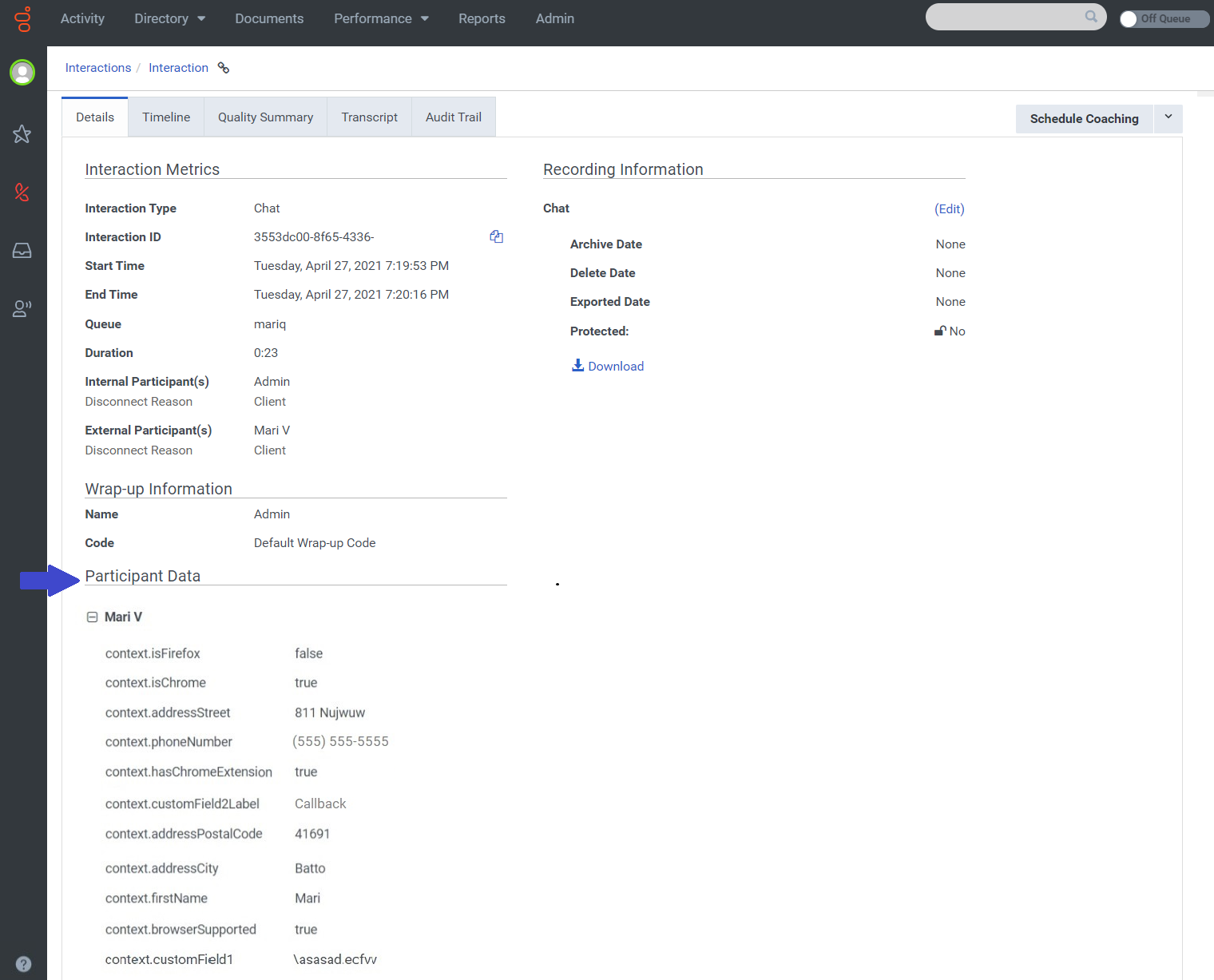The width and height of the screenshot is (1214, 980).
Task: Click the Genesys logo icon
Action: 23,19
